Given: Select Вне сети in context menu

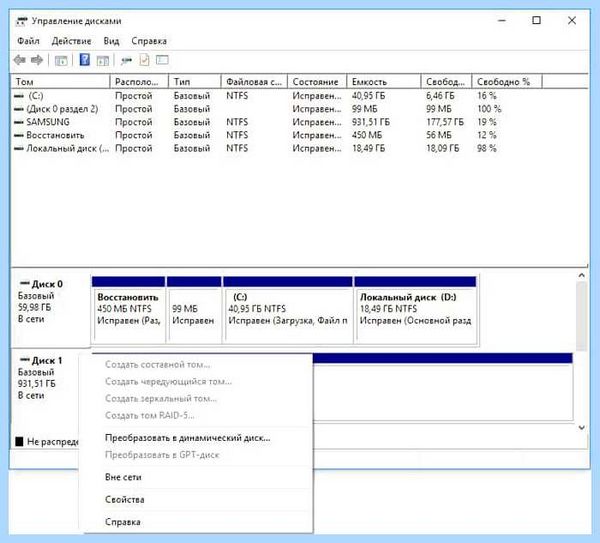Looking at the screenshot, I should 123,477.
